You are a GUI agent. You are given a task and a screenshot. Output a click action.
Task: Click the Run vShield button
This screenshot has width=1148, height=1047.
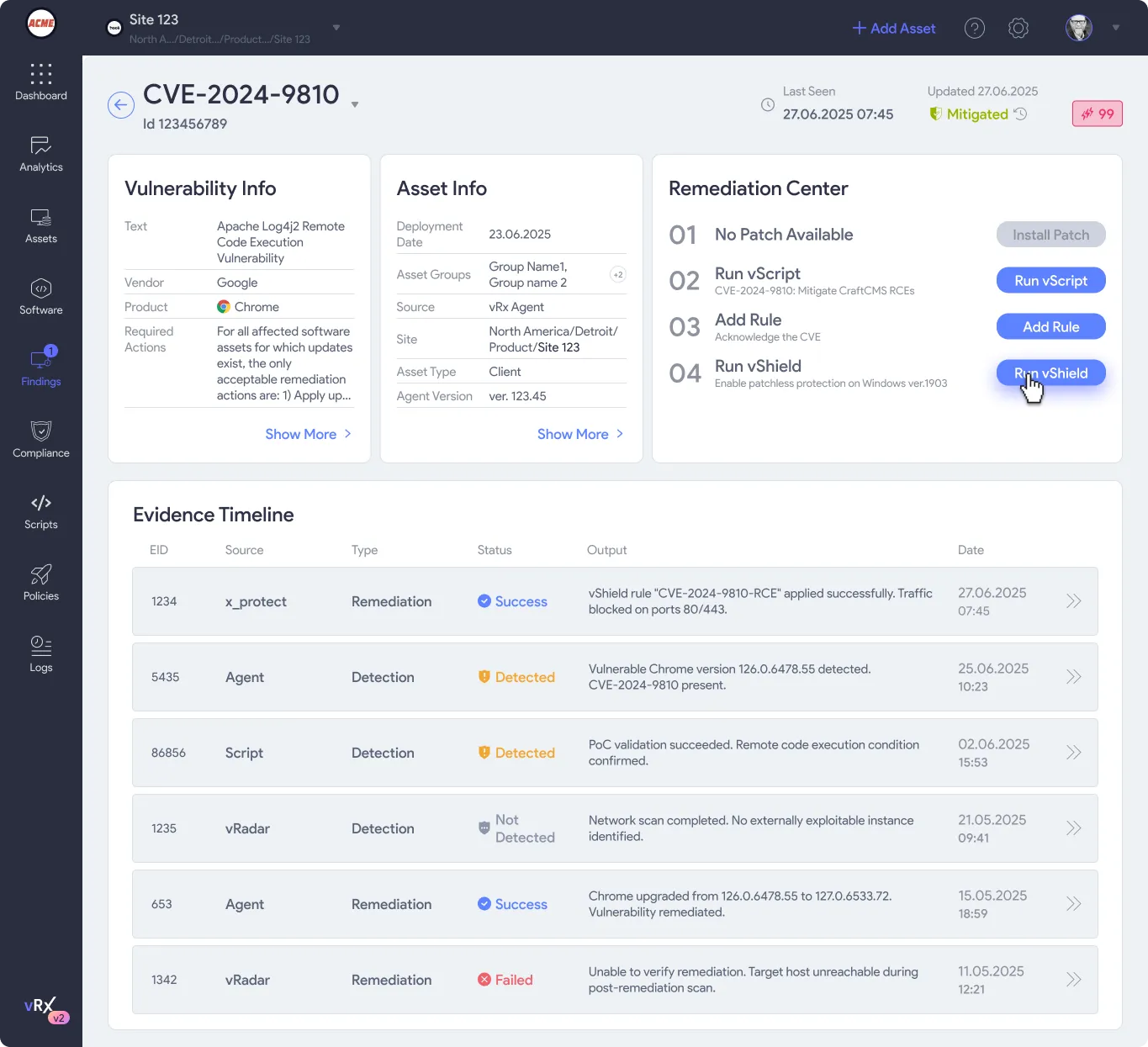[x=1051, y=373]
